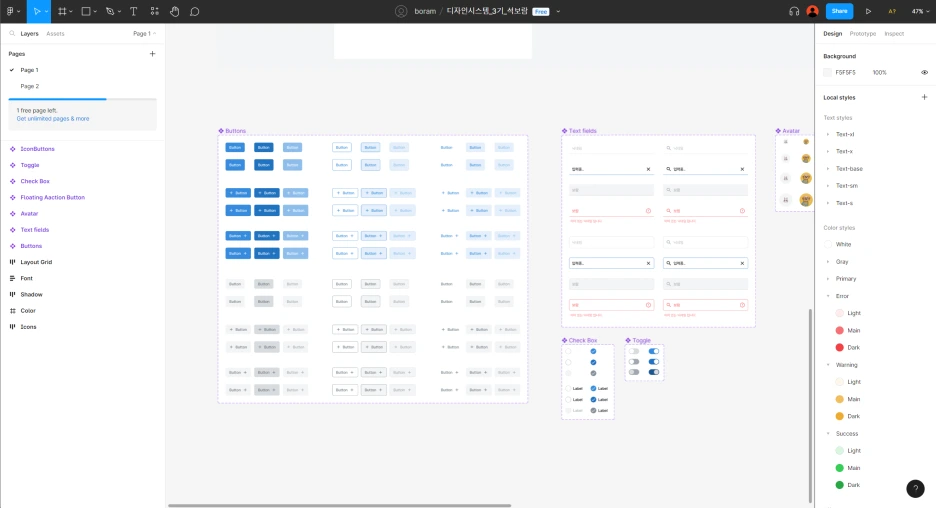
Task: Select the Text tool
Action: 133,11
